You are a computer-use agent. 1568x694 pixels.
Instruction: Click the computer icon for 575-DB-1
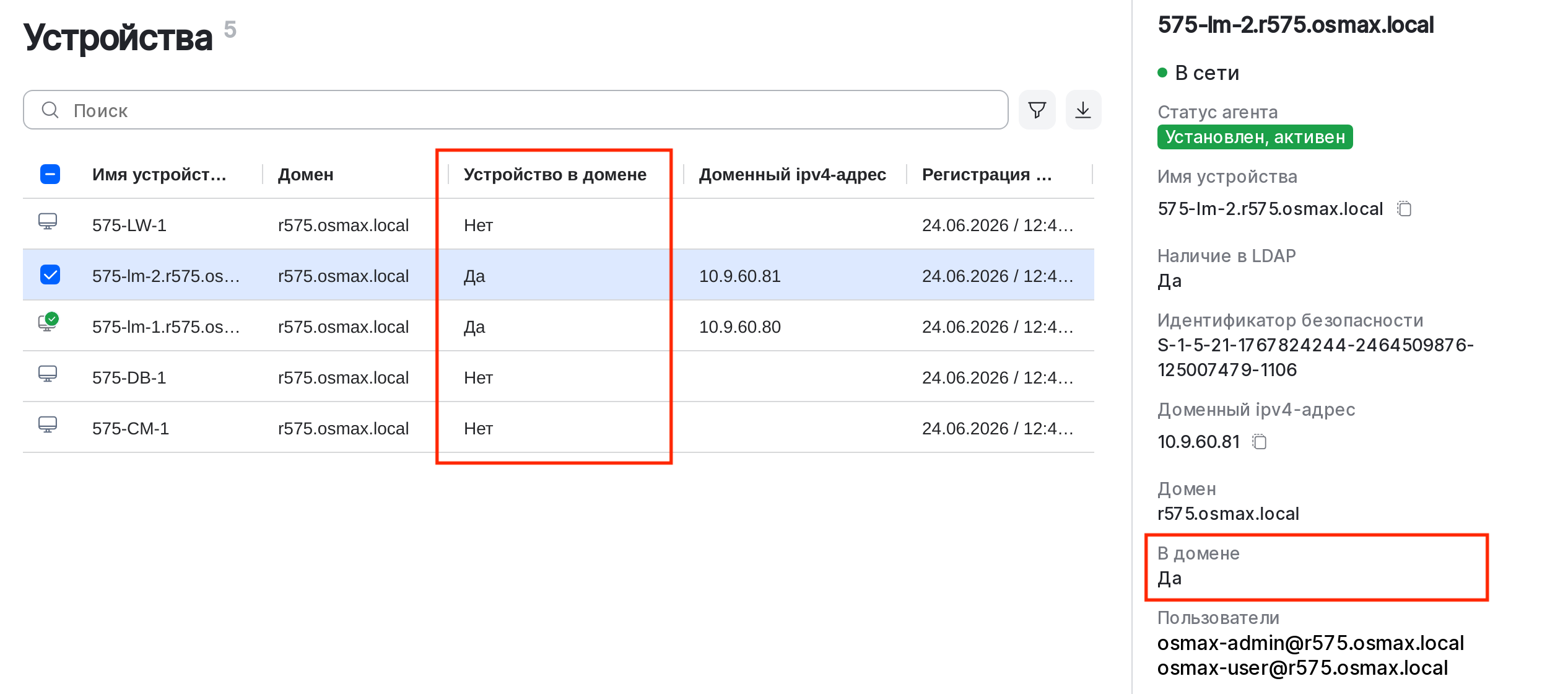pyautogui.click(x=48, y=374)
